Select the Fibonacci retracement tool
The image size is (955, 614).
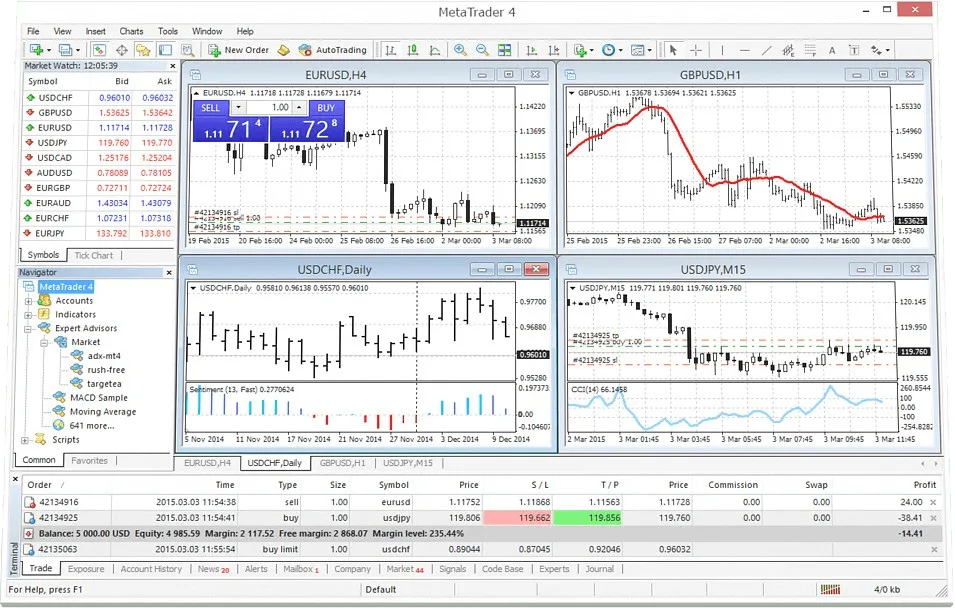tap(811, 50)
